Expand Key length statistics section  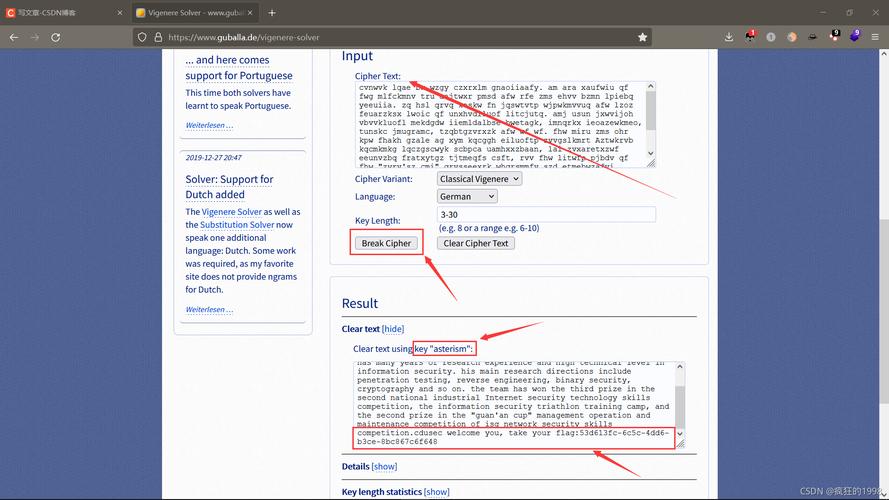pos(436,492)
